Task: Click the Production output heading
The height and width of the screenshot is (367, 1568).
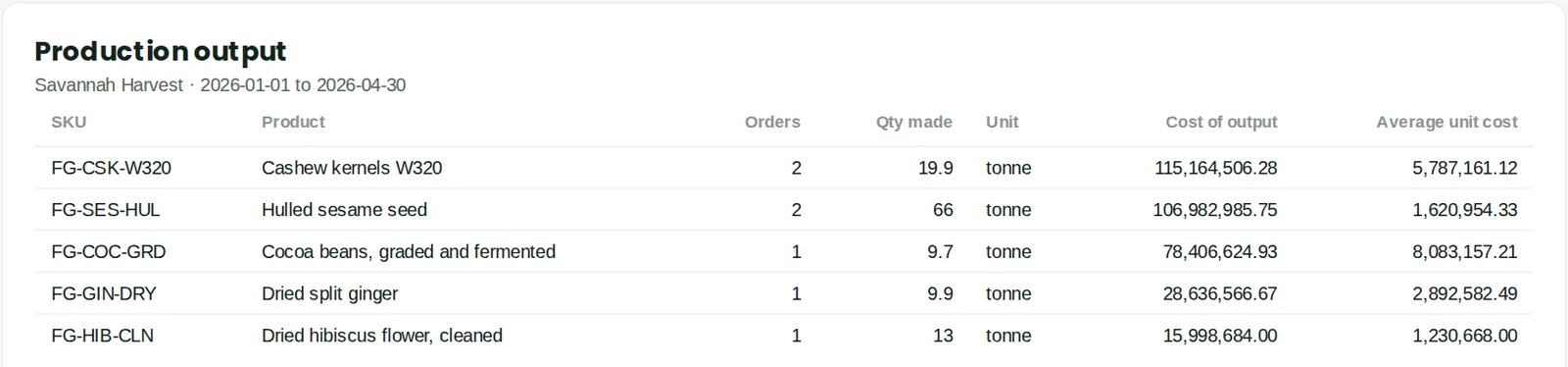Action: [x=161, y=51]
